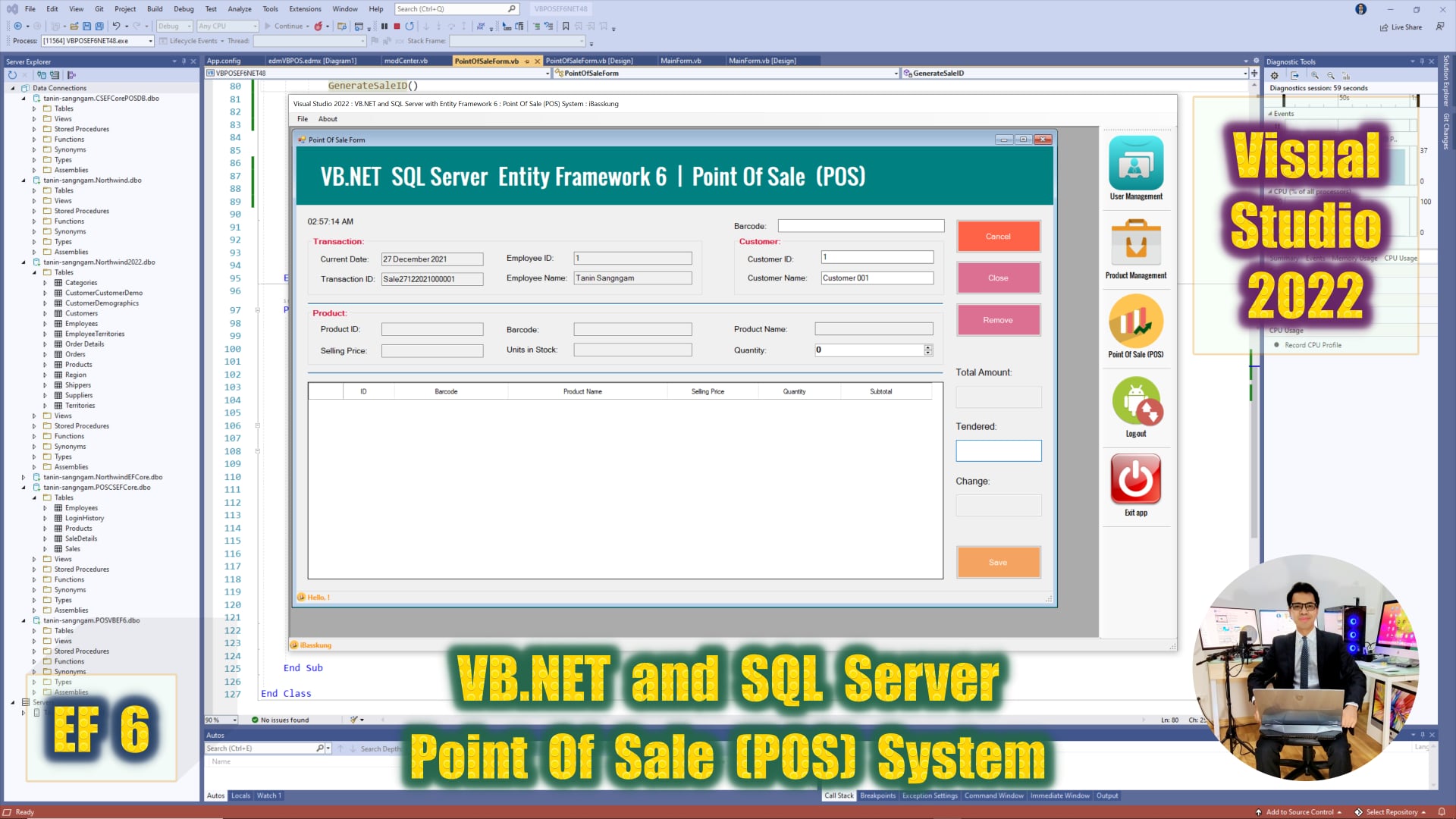Viewport: 1456px width, 819px height.
Task: Open the Any CPU platform dropdown
Action: tap(227, 27)
